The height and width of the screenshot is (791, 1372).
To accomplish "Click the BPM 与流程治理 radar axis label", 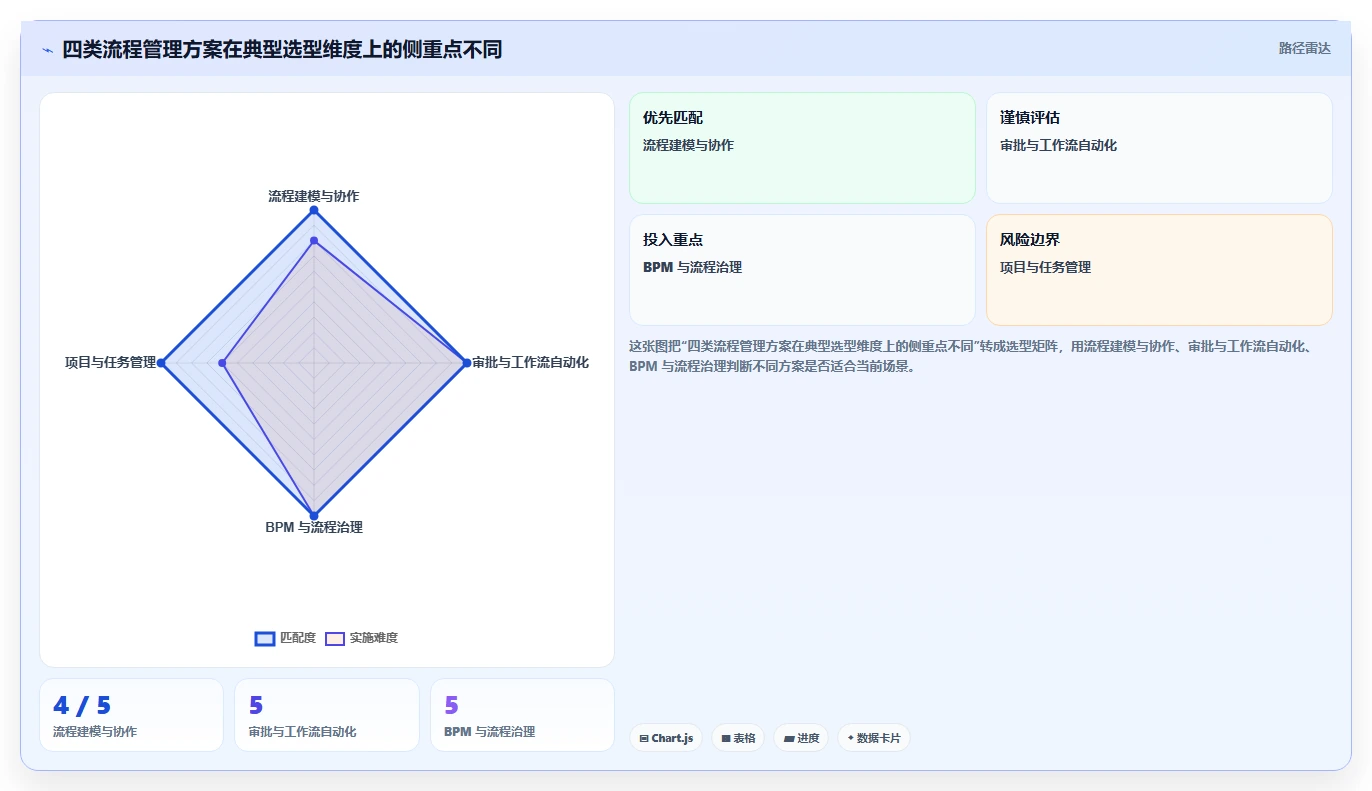I will pos(314,527).
